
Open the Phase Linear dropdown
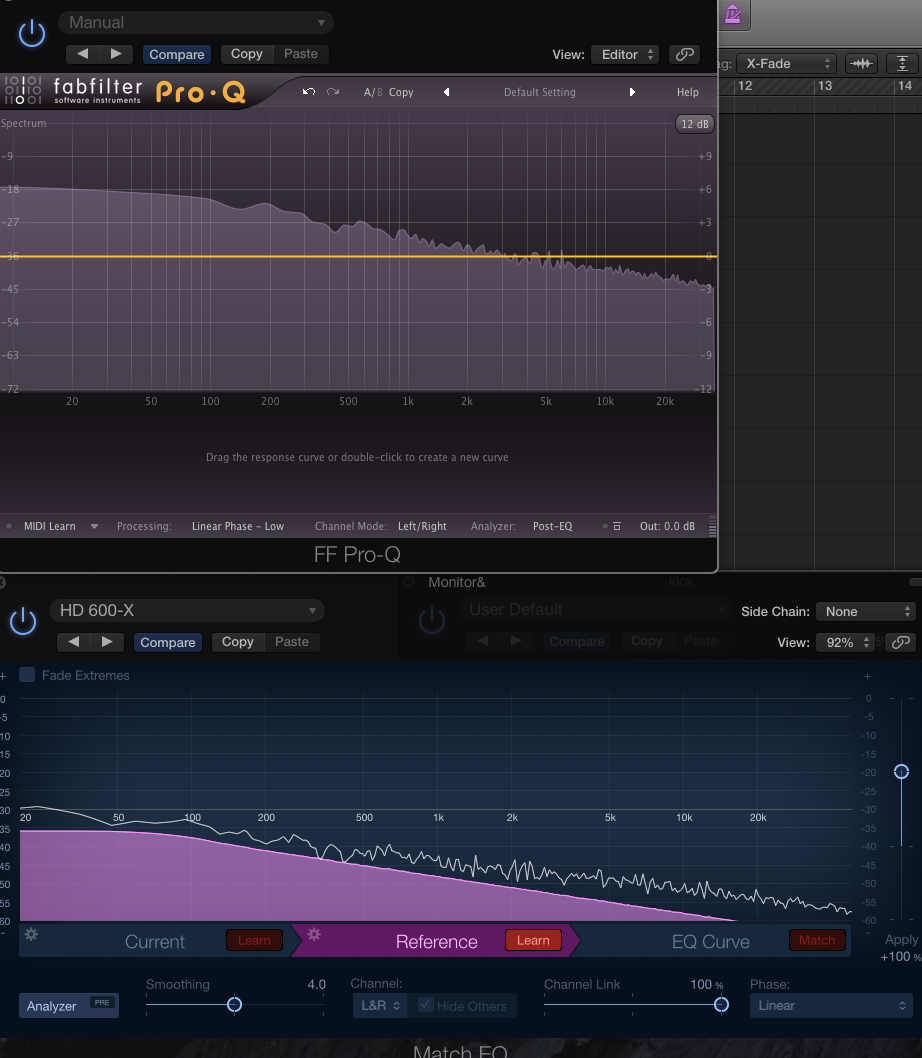point(832,1005)
